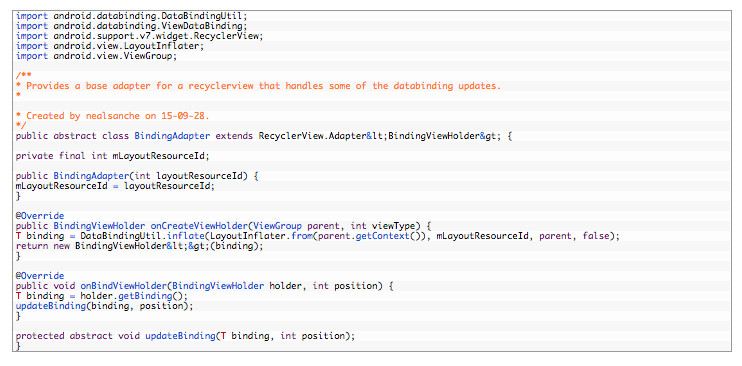This screenshot has height=366, width=742.
Task: Click the 'private final int mLayoutResourceId' line
Action: [x=113, y=156]
